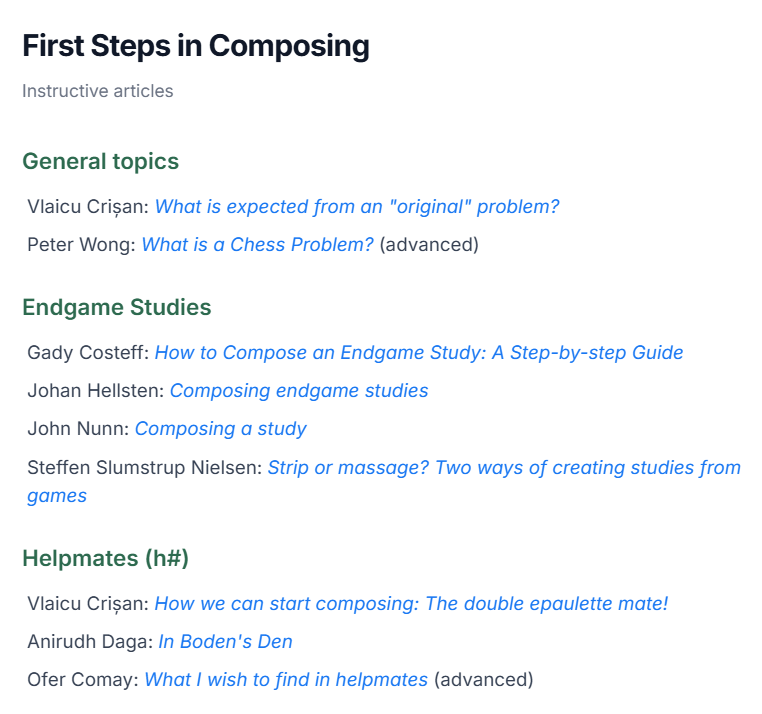Open John Nunn's "Composing a study" article
This screenshot has height=714, width=762.
pos(220,429)
